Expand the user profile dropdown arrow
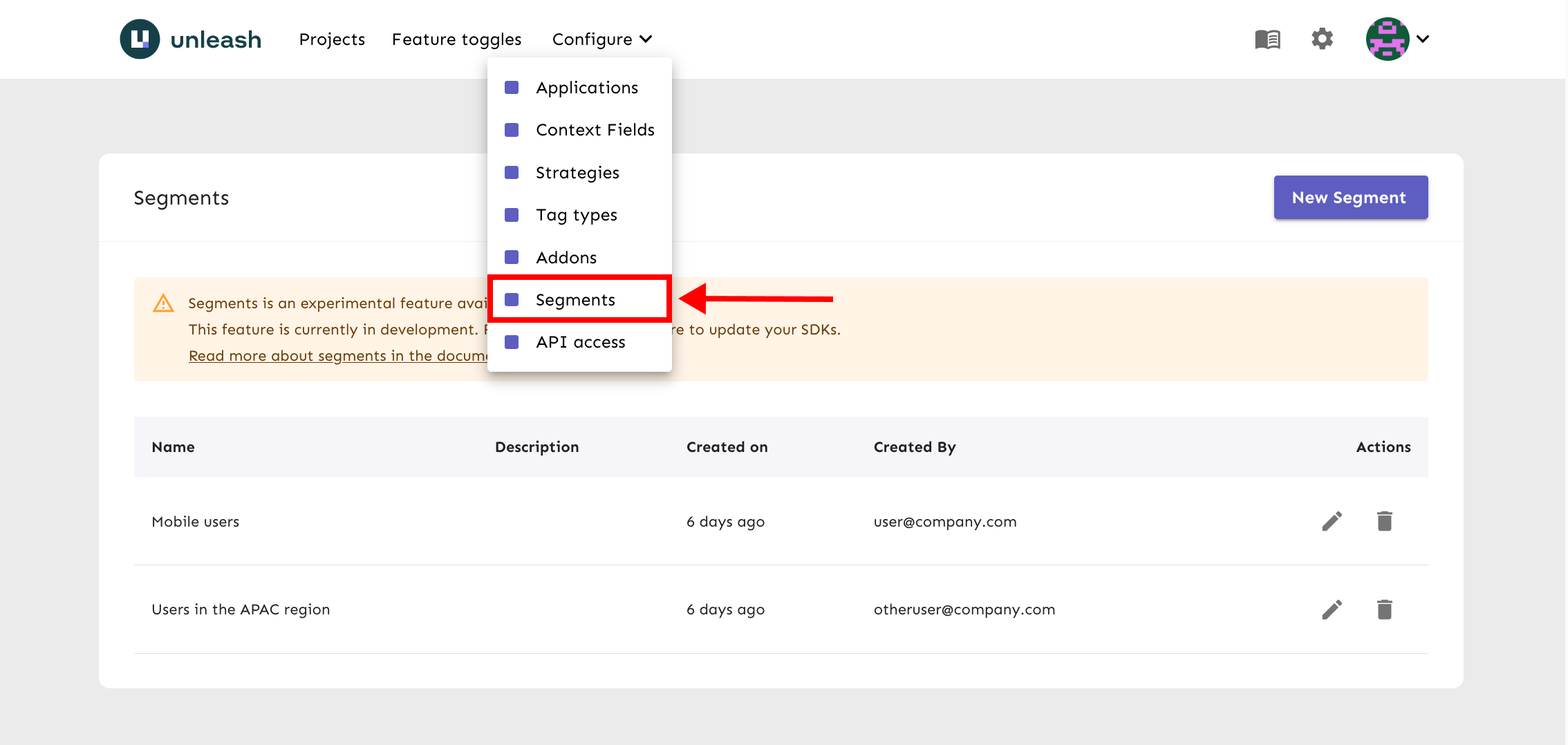This screenshot has width=1568, height=745. [1423, 39]
